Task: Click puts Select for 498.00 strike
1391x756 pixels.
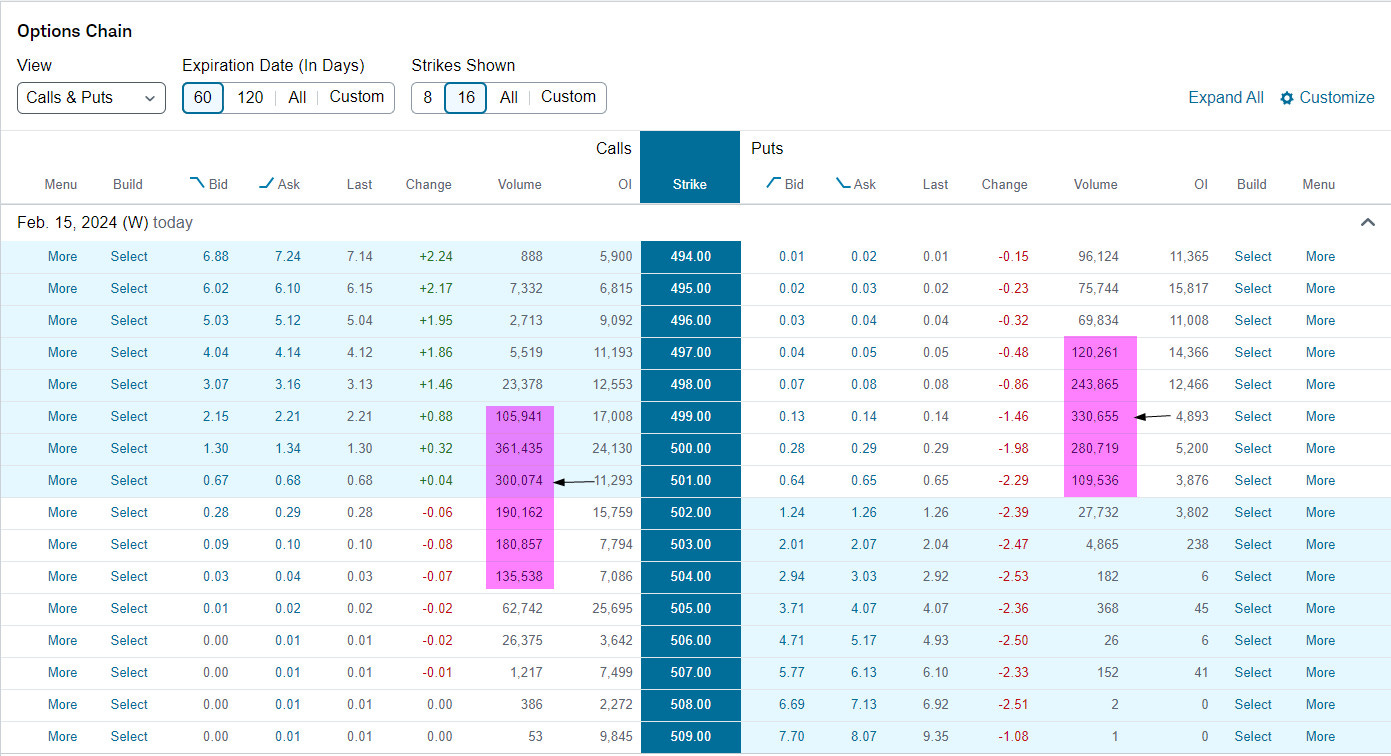Action: [1253, 385]
